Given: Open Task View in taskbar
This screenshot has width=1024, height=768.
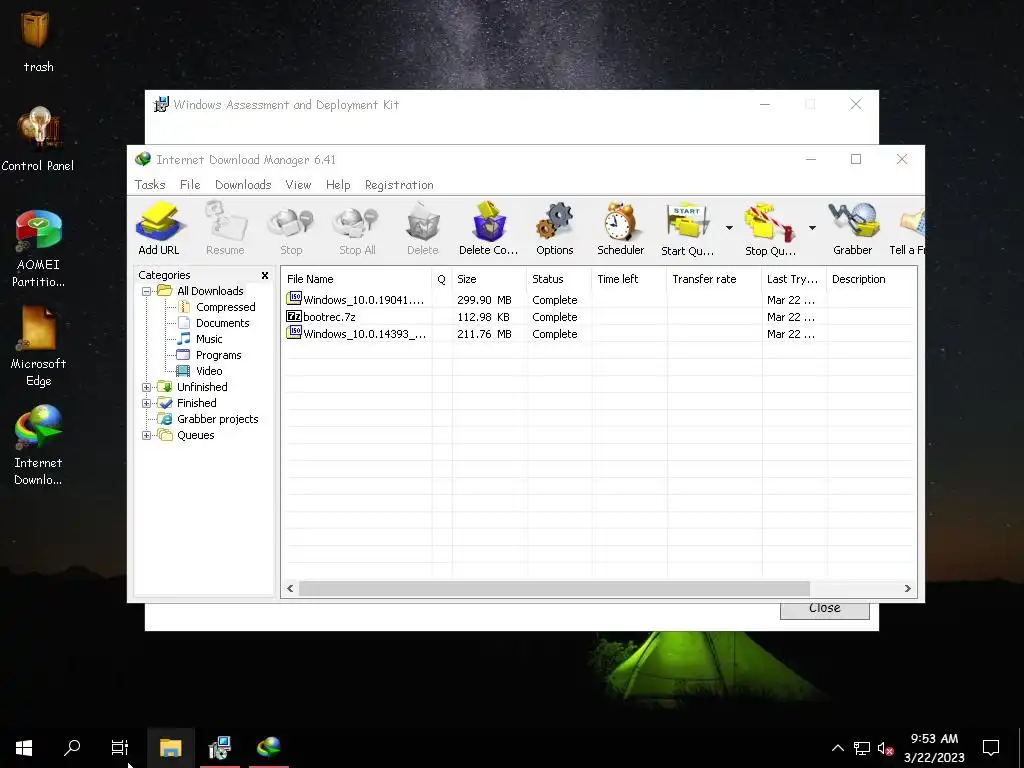Looking at the screenshot, I should [x=120, y=747].
